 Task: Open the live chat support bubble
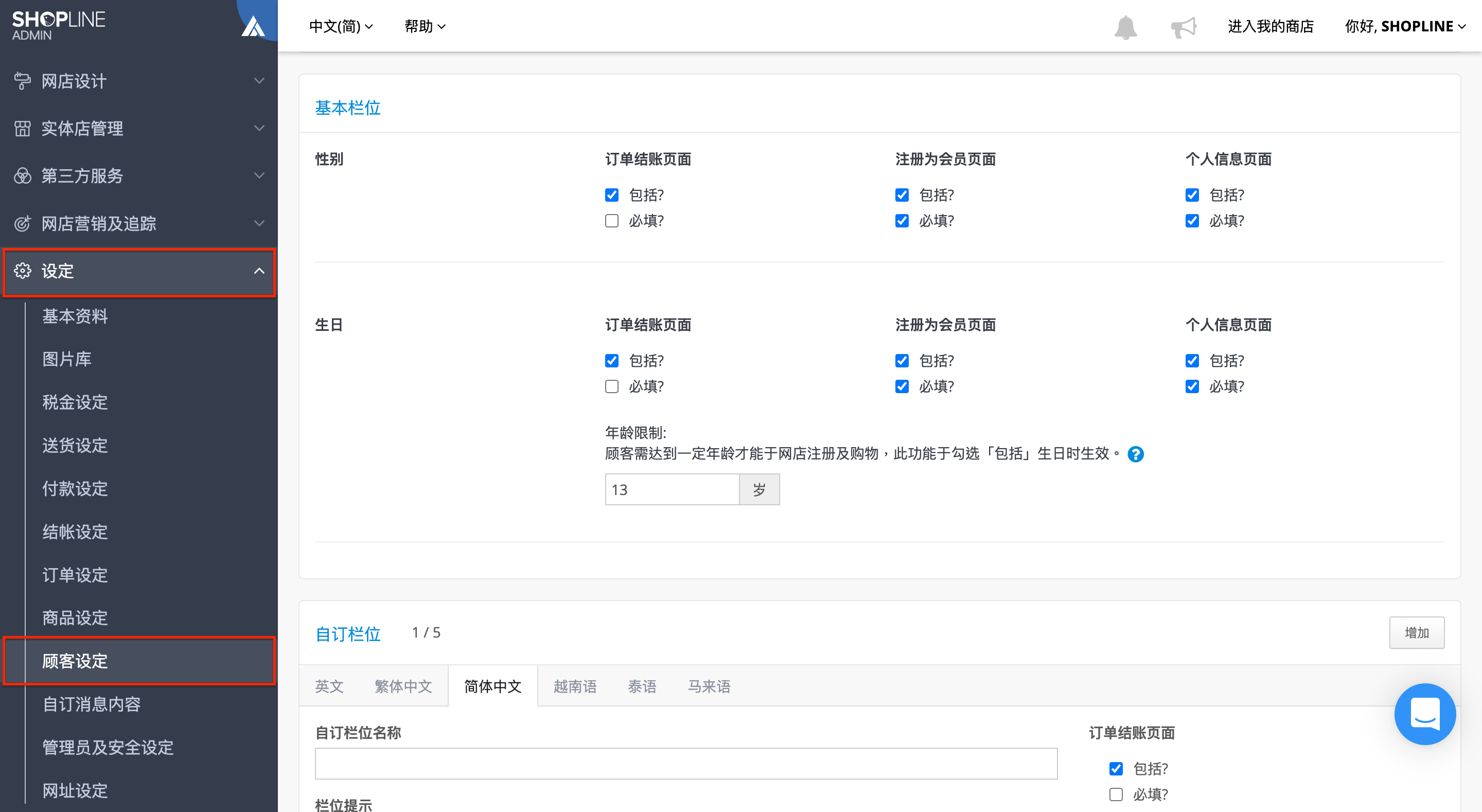(x=1425, y=714)
